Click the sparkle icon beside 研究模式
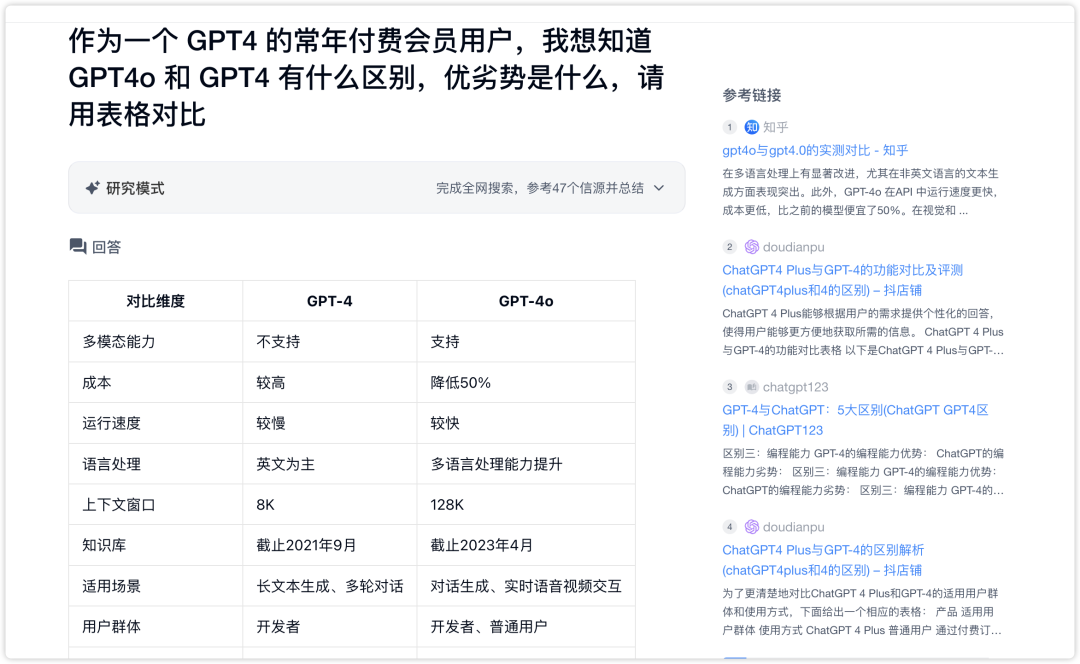This screenshot has height=664, width=1080. pyautogui.click(x=89, y=186)
